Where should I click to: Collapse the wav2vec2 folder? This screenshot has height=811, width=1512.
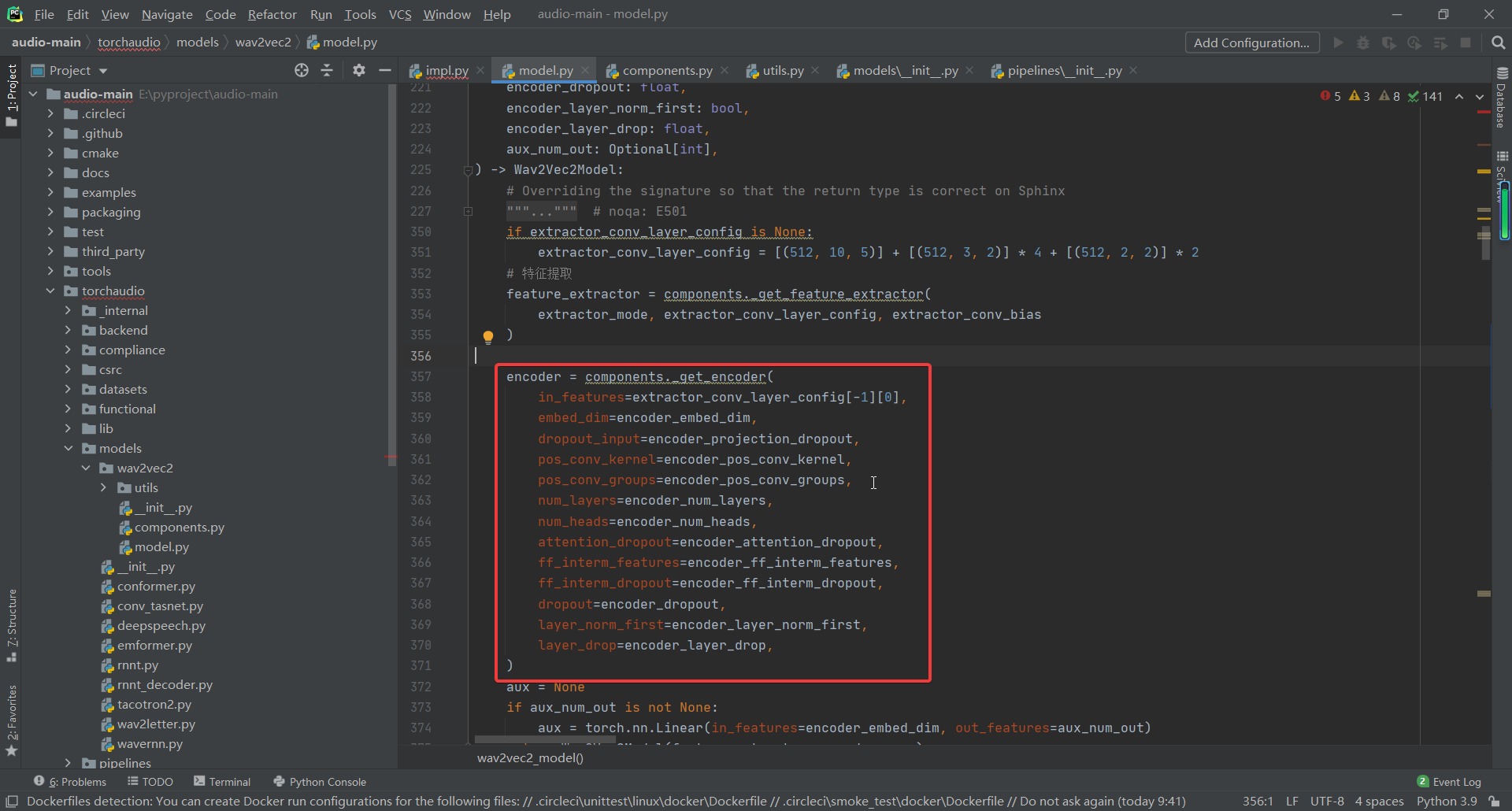coord(86,468)
